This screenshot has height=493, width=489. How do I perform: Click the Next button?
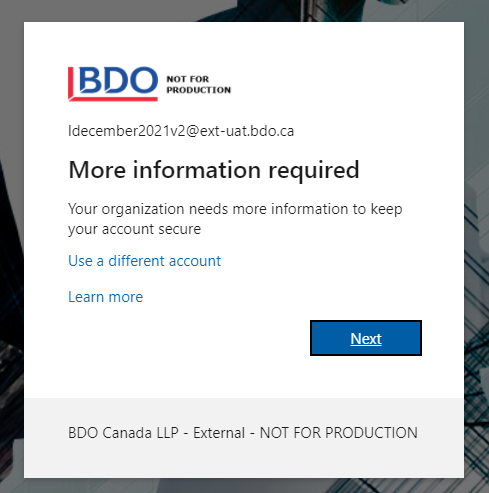point(366,338)
